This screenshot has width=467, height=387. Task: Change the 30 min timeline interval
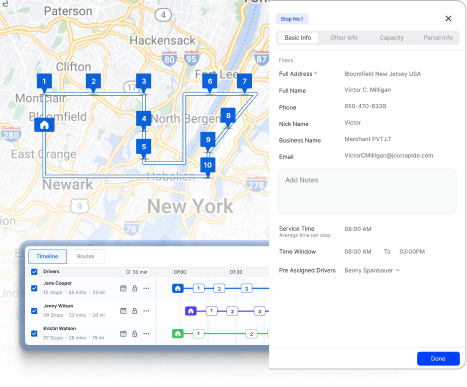point(137,272)
